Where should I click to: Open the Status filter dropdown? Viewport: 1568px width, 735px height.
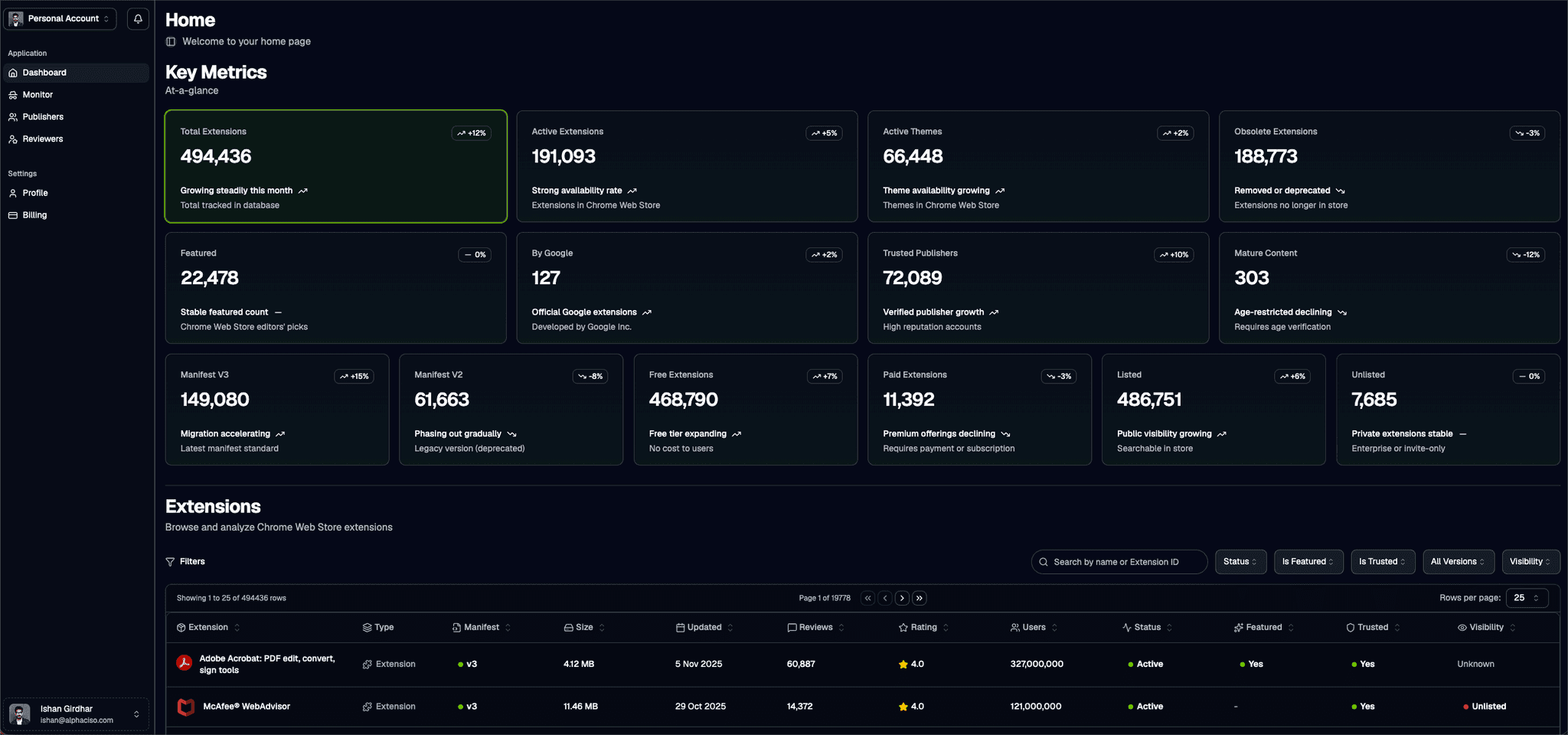[x=1240, y=561]
